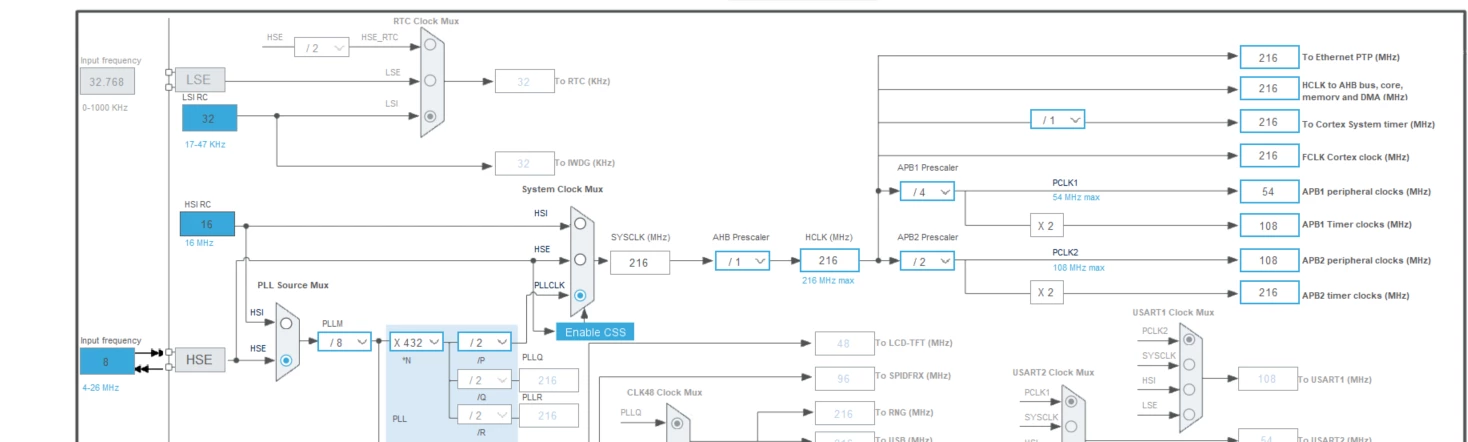This screenshot has height=442, width=1468.
Task: Click SYSCLK (MHz) value field
Action: 640,262
